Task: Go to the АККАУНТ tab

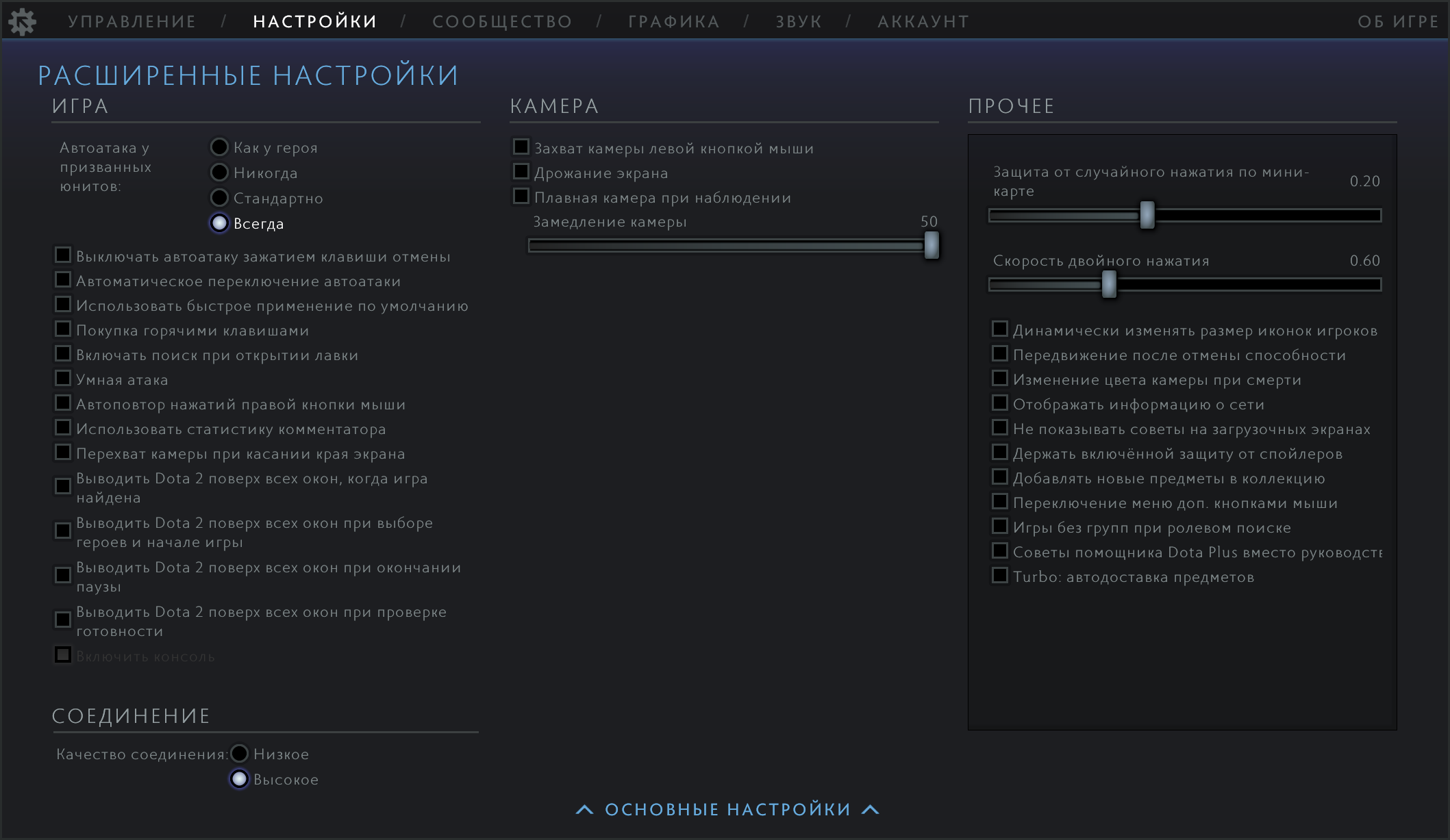Action: pyautogui.click(x=923, y=22)
